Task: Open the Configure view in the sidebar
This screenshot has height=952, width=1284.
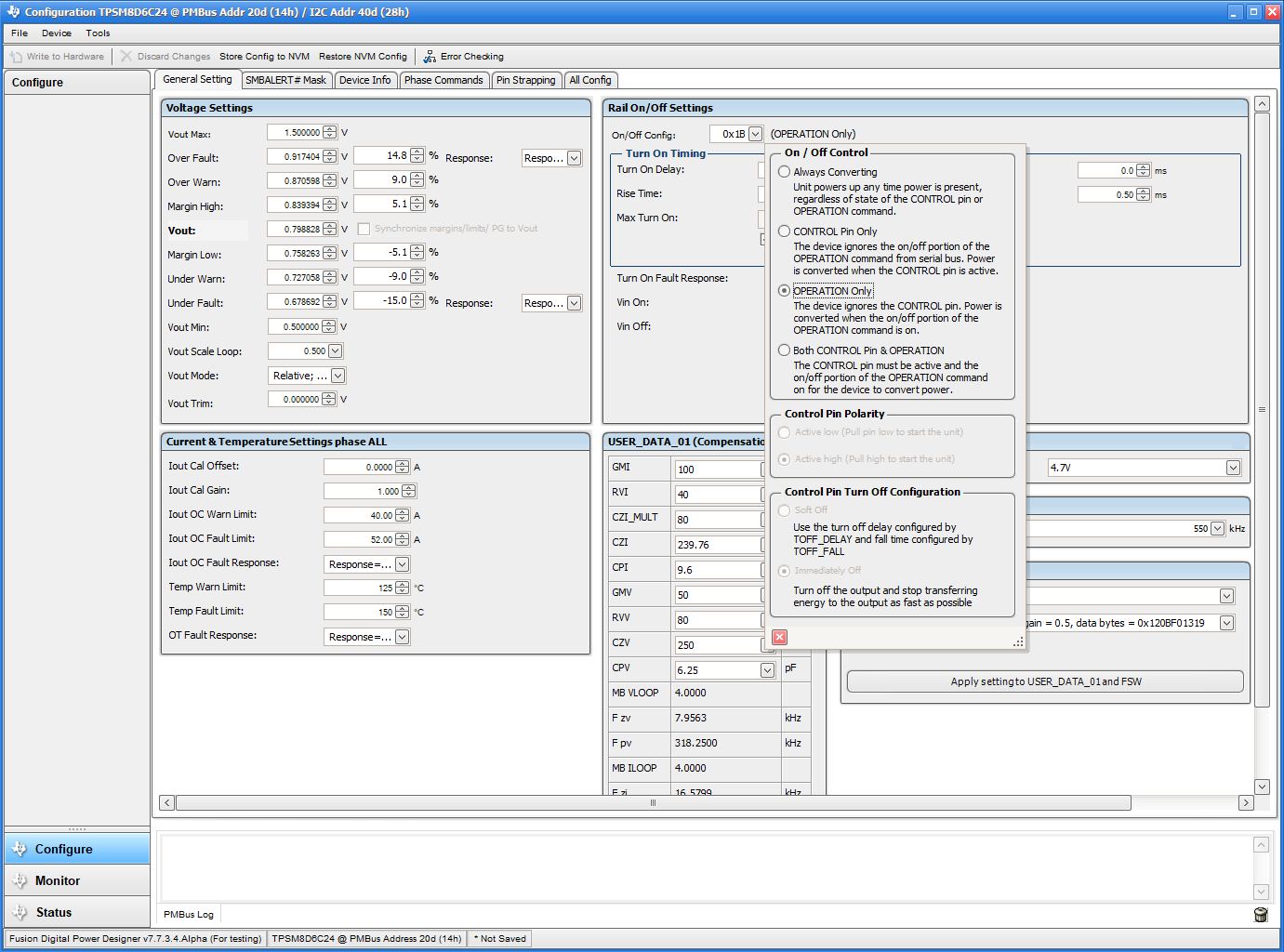Action: coord(65,849)
